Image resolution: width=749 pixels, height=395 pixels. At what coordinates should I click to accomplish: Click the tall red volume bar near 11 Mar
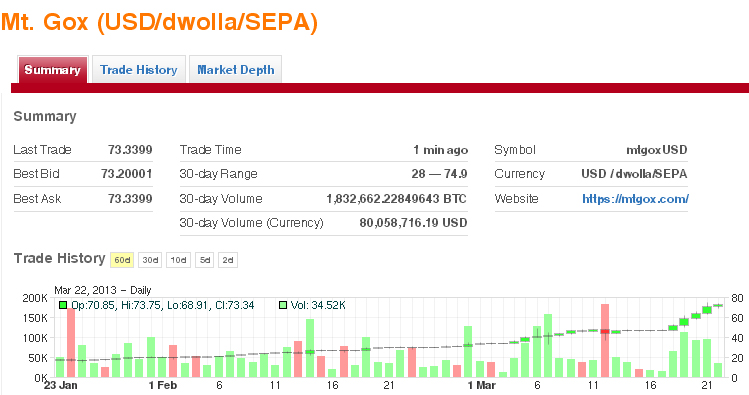pyautogui.click(x=605, y=341)
